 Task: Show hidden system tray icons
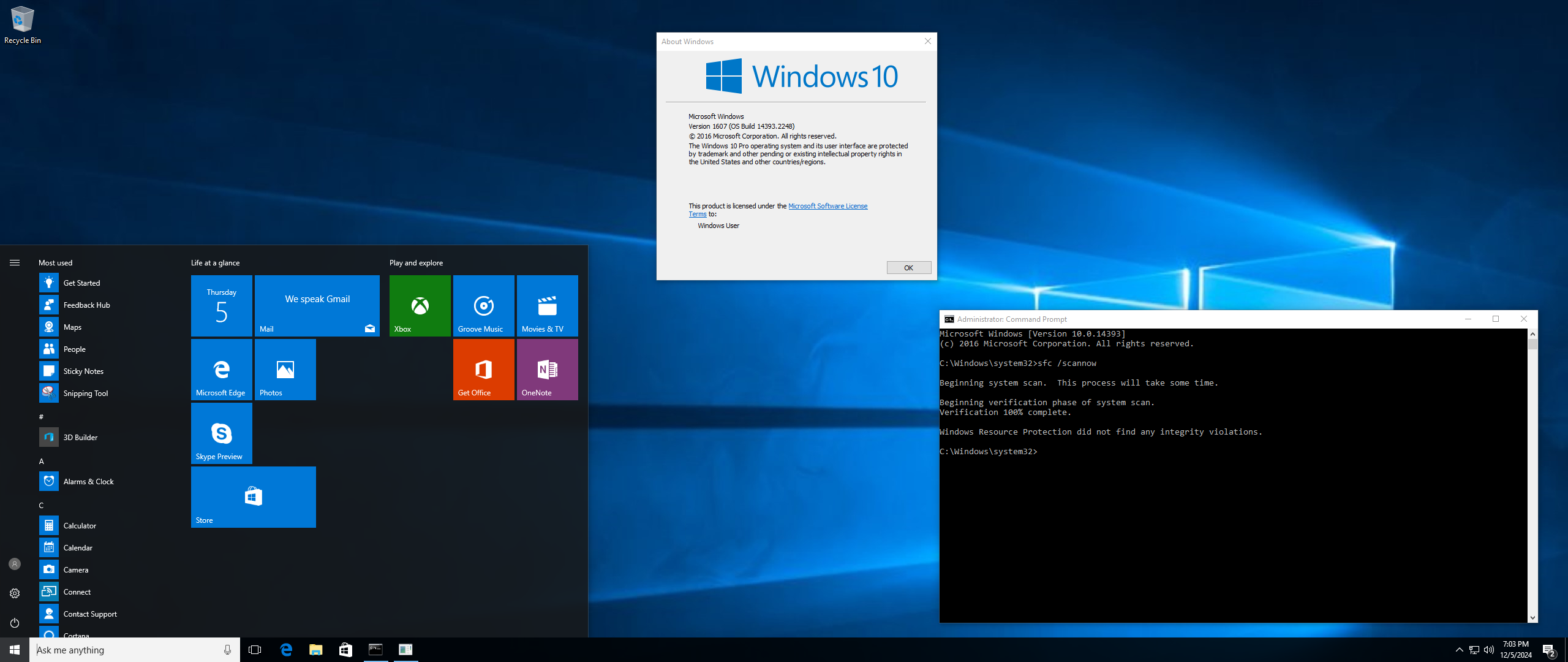[1460, 650]
